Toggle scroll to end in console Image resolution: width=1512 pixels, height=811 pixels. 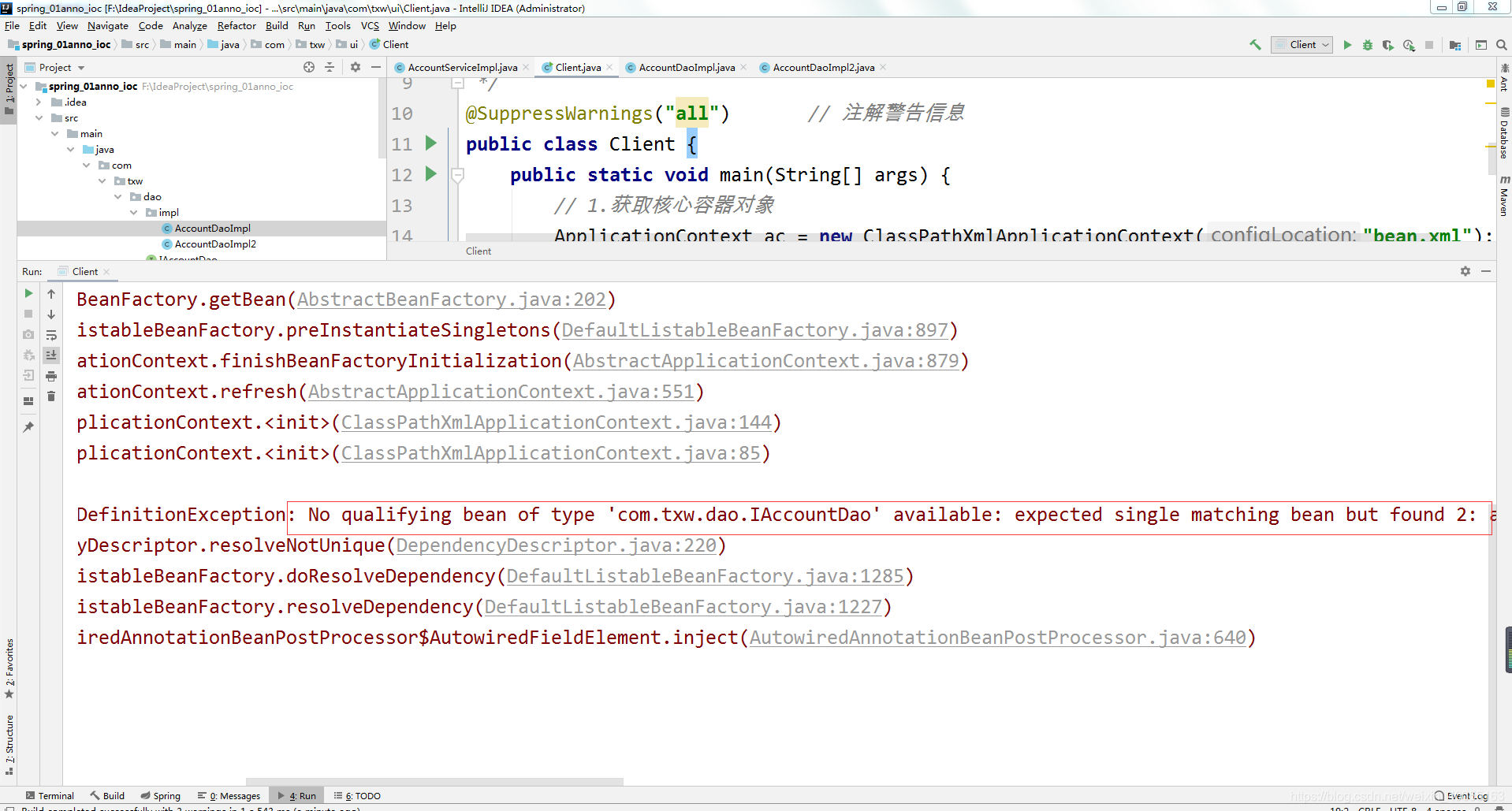coord(51,355)
